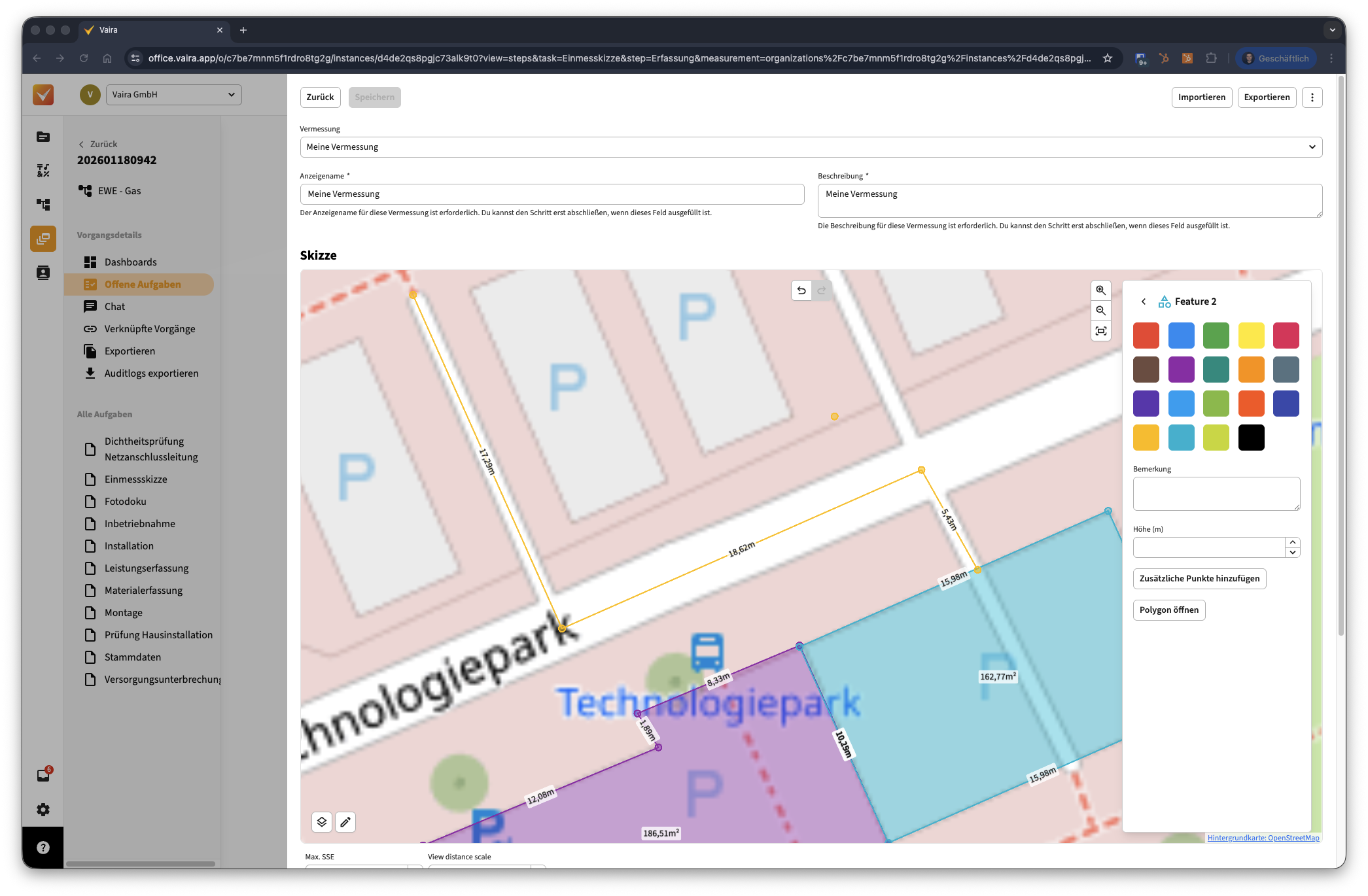Viewport: 1368px width, 896px height.
Task: Open the three-dot more options menu
Action: coord(1312,97)
